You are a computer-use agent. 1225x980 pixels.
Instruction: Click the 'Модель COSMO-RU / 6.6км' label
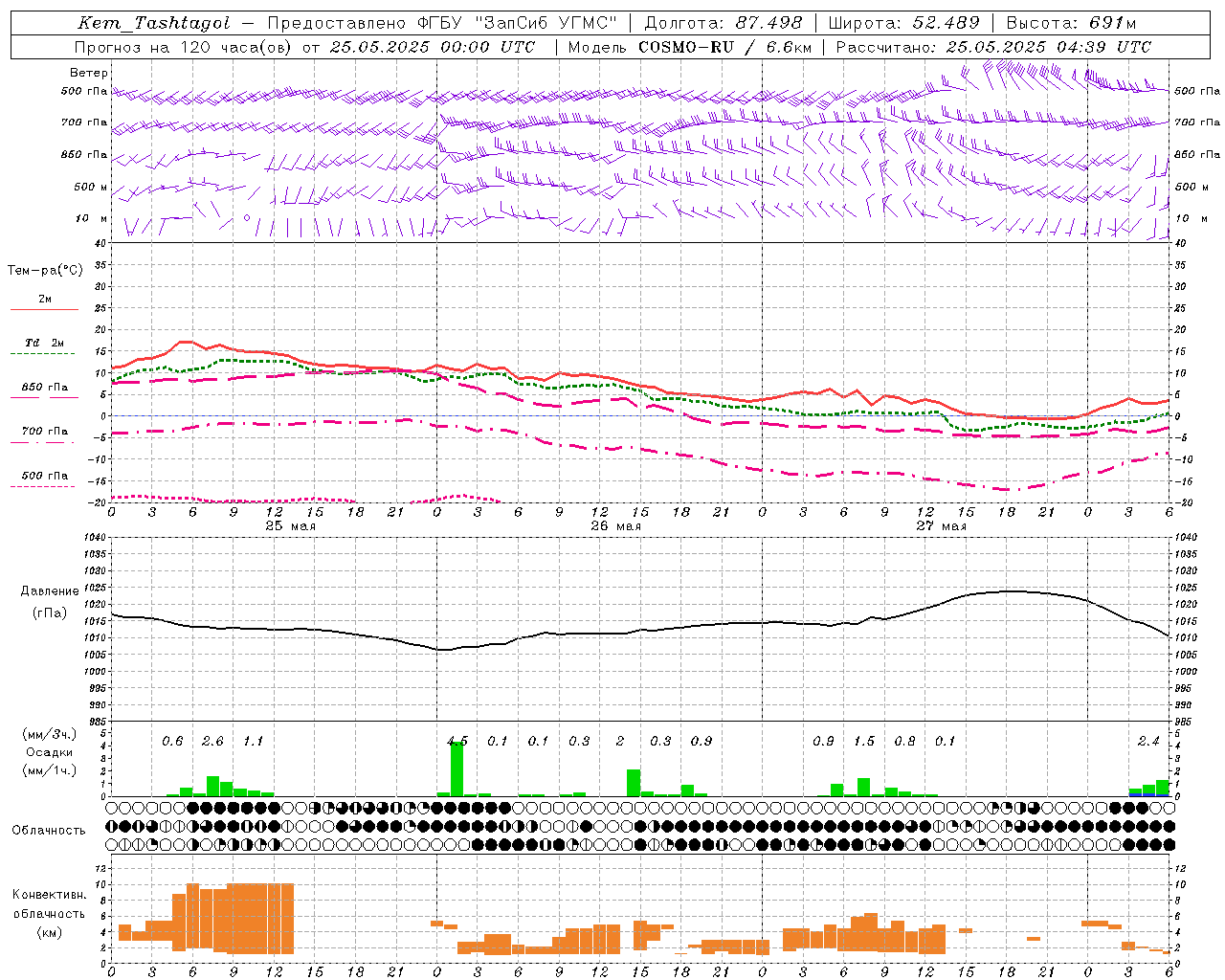690,47
